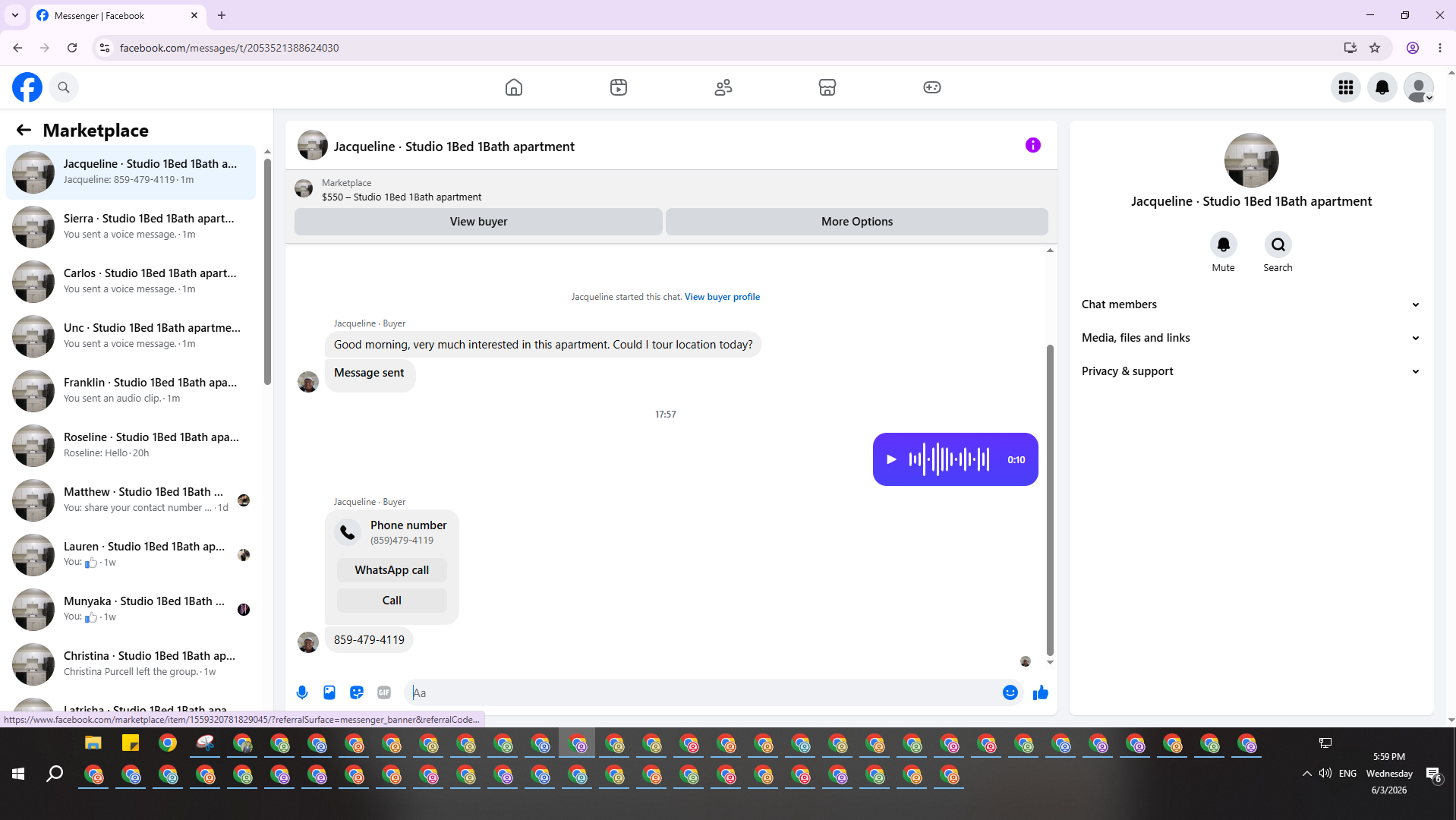
Task: Expand Privacy & support section
Action: click(x=1251, y=371)
